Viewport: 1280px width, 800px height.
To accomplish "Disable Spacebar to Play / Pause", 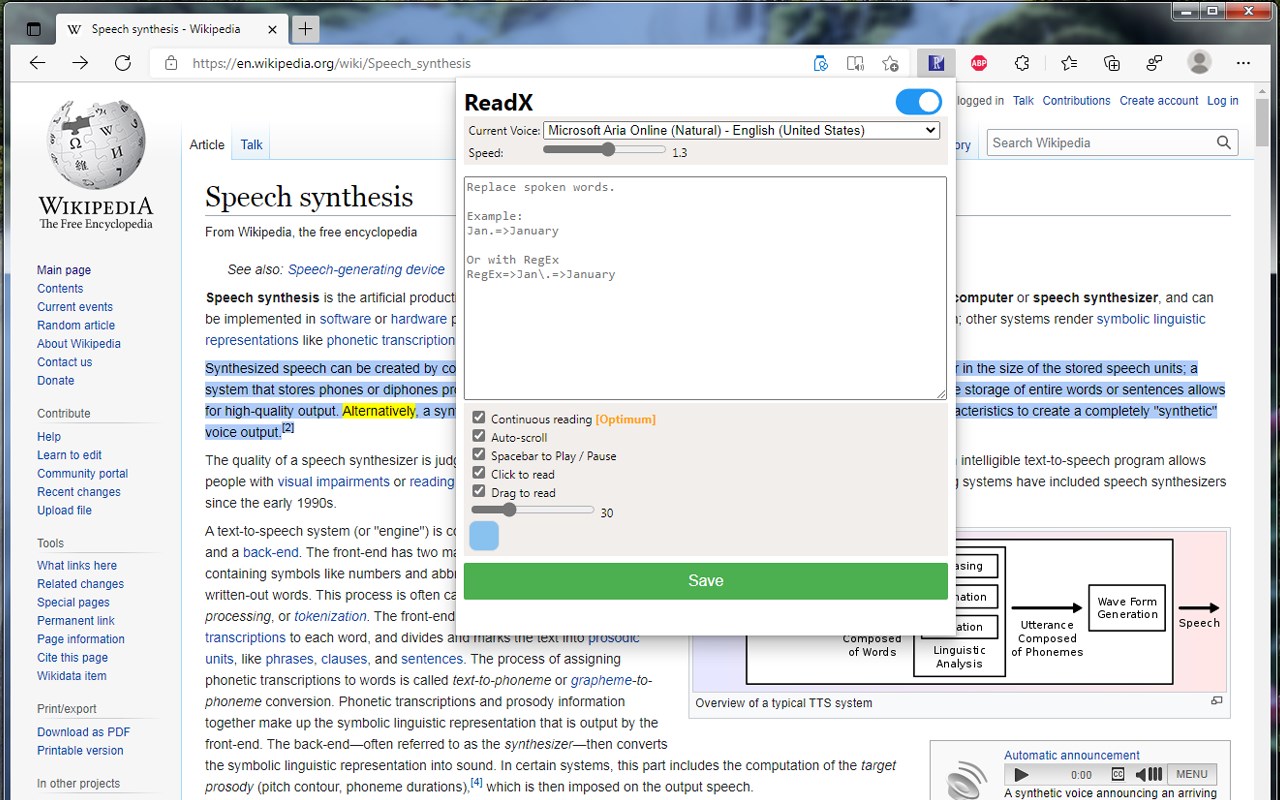I will pos(479,454).
